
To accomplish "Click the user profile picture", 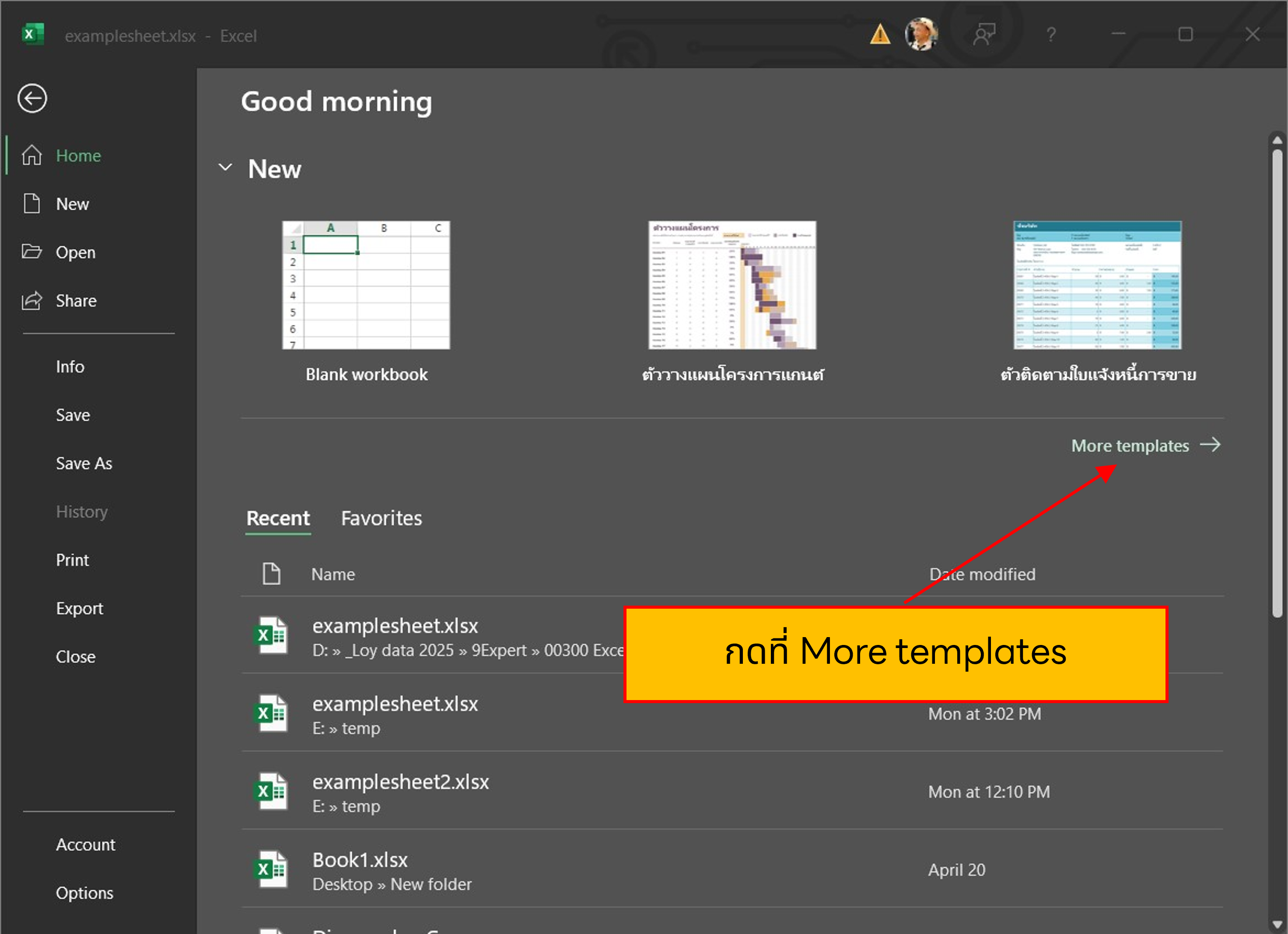I will pyautogui.click(x=920, y=35).
